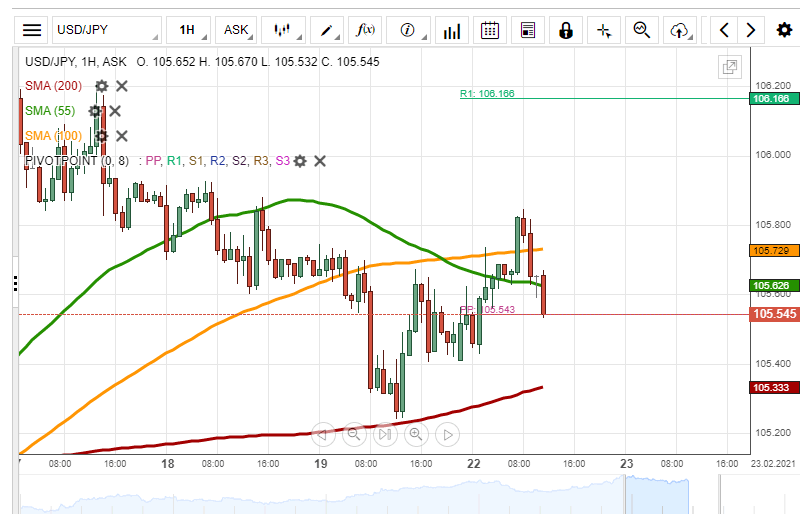Open the candlestick chart type menu
Image resolution: width=806 pixels, height=523 pixels.
[283, 30]
